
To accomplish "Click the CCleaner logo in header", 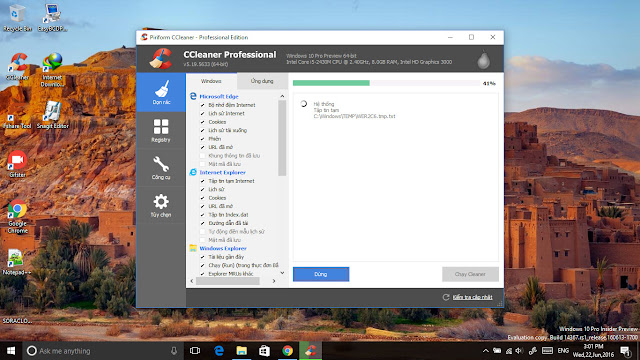I will click(160, 58).
